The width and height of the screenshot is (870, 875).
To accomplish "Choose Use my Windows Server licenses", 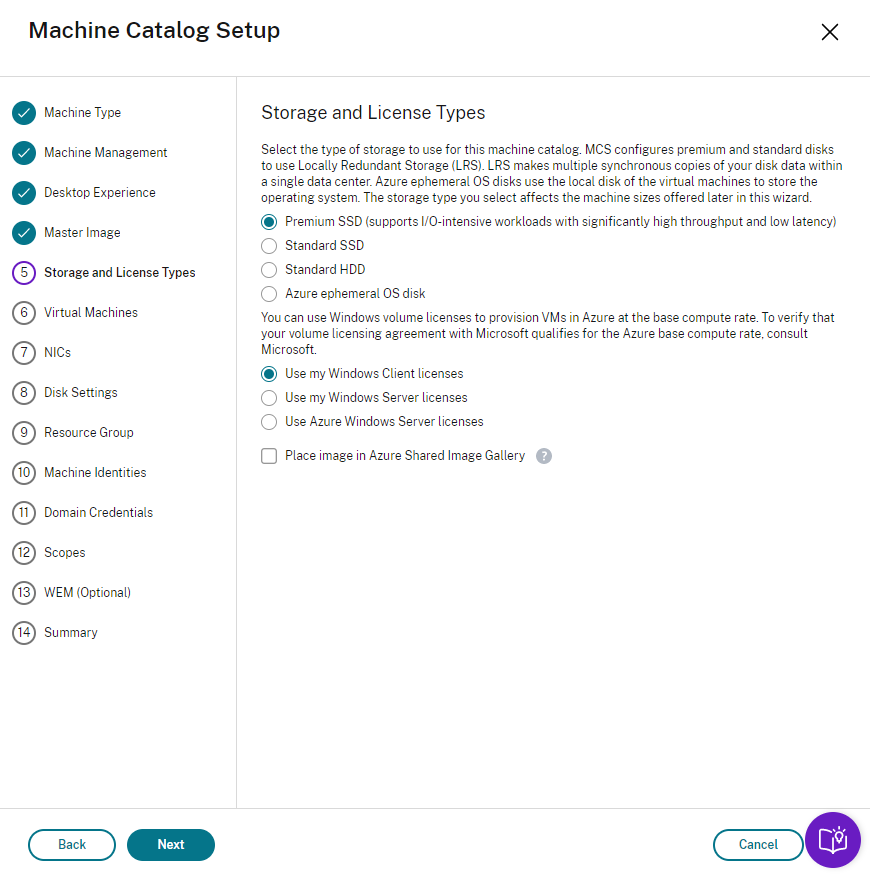I will (269, 398).
